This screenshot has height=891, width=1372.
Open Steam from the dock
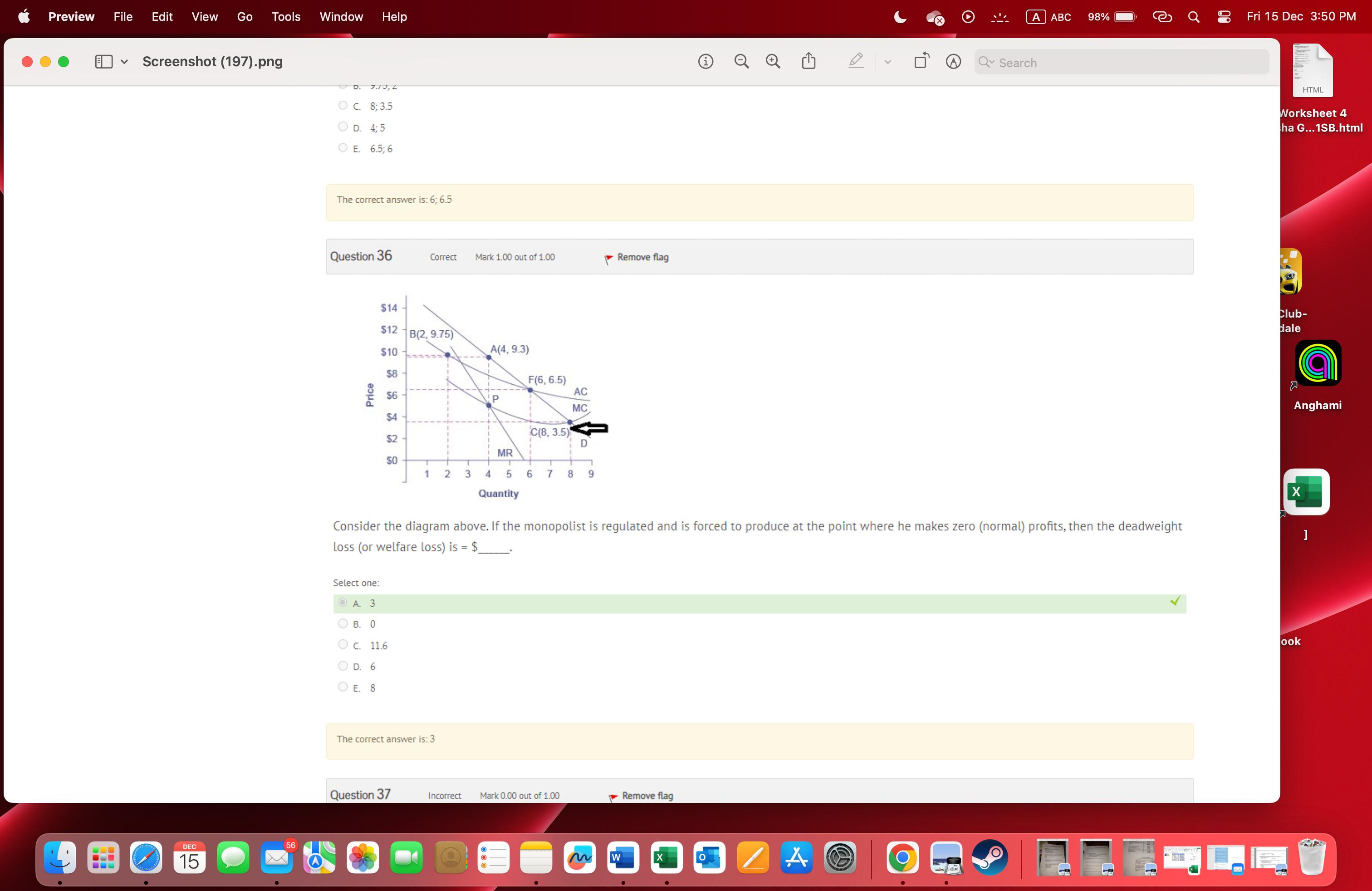pos(990,858)
